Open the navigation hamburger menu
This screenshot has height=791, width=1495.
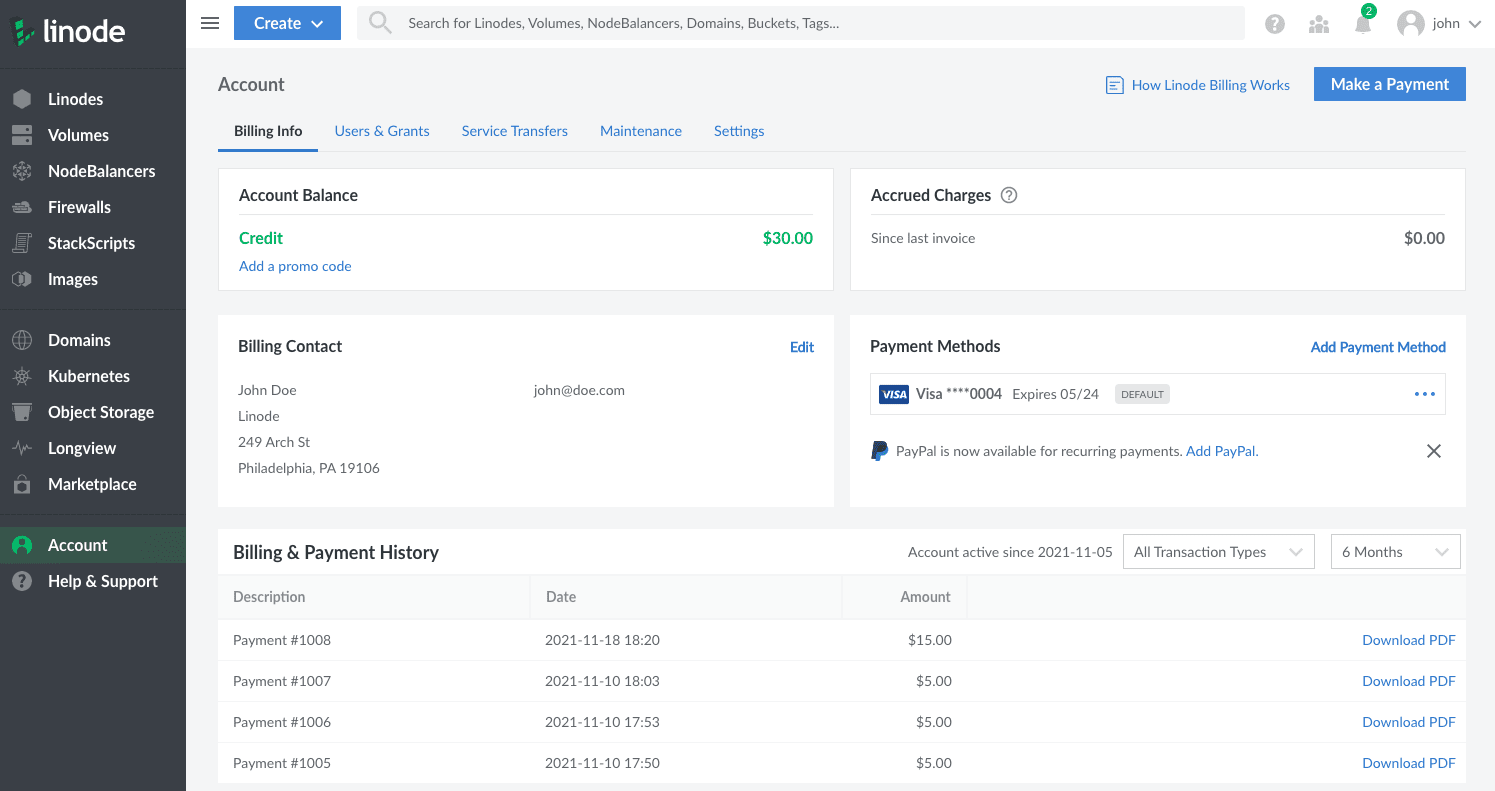[209, 23]
